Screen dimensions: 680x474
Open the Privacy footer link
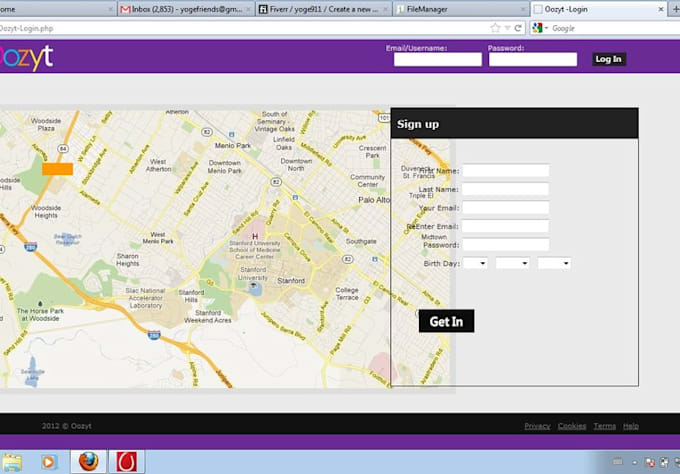pos(537,426)
